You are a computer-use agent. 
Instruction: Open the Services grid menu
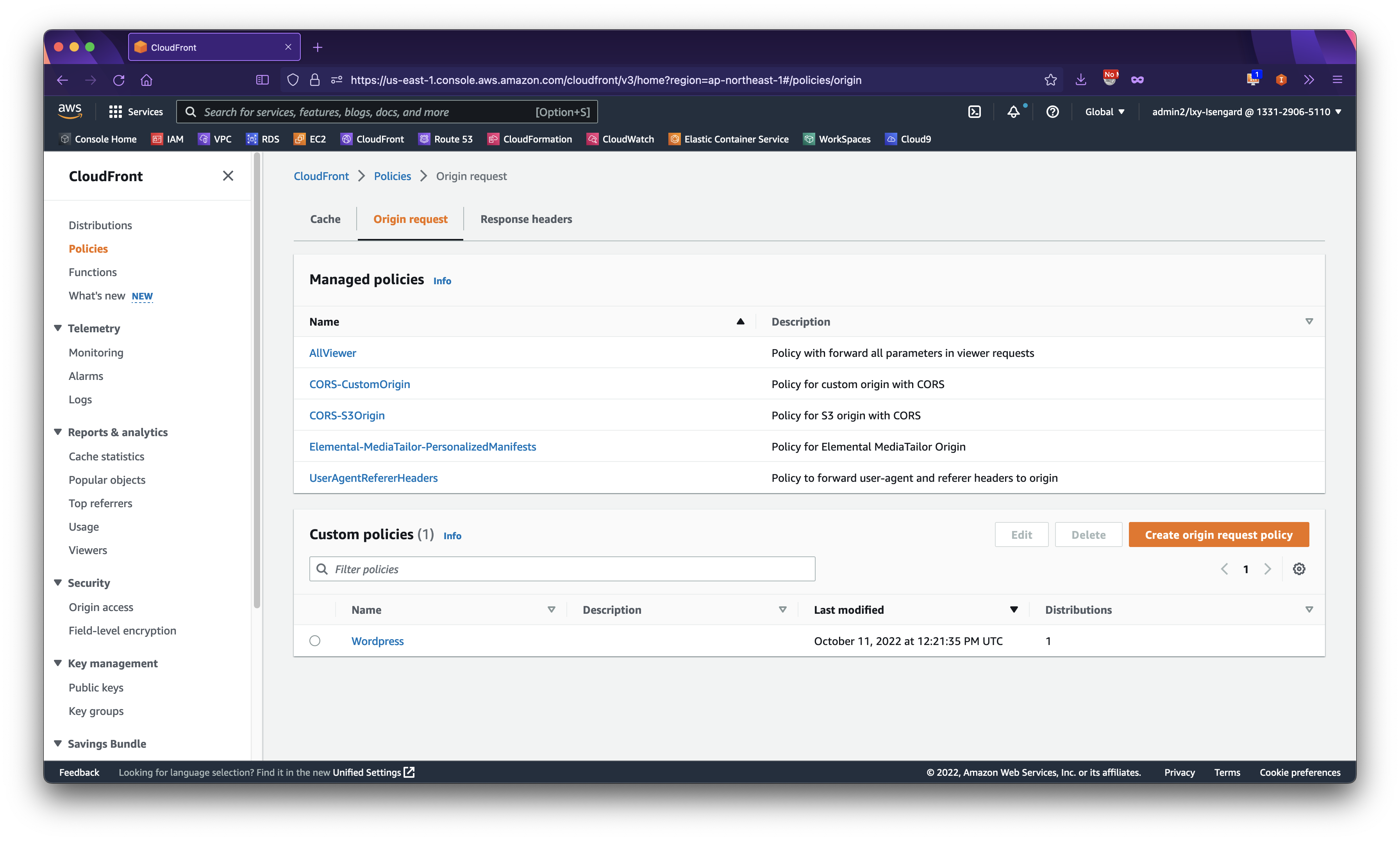pos(136,112)
